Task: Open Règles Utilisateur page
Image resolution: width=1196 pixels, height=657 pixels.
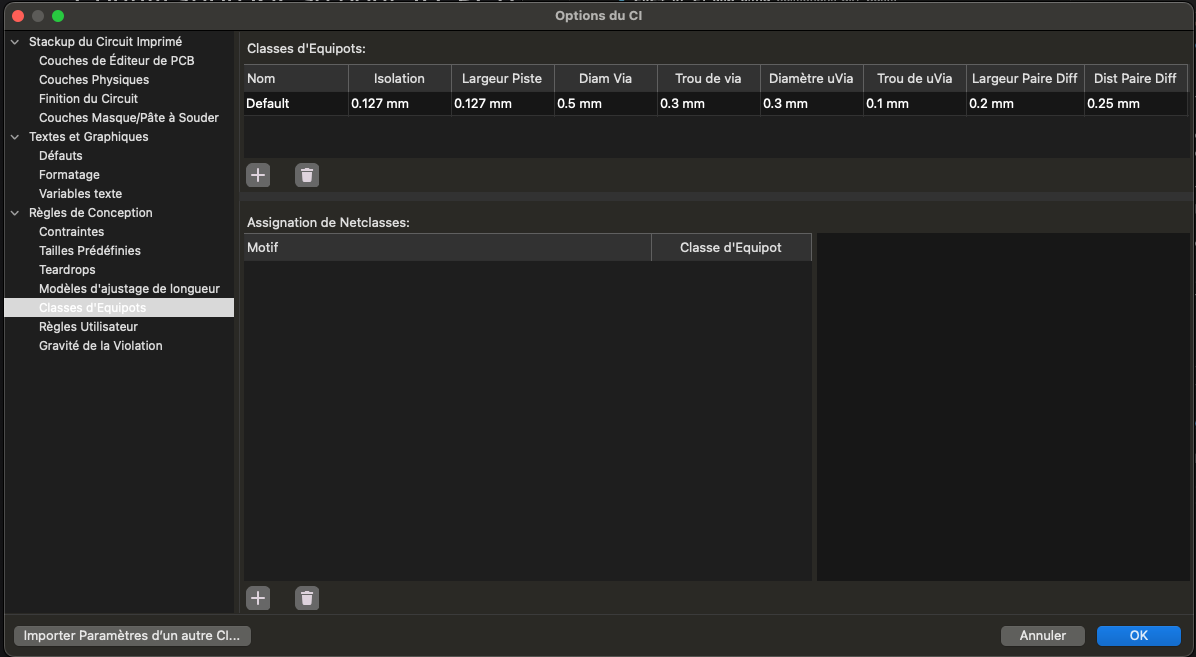Action: coord(88,327)
